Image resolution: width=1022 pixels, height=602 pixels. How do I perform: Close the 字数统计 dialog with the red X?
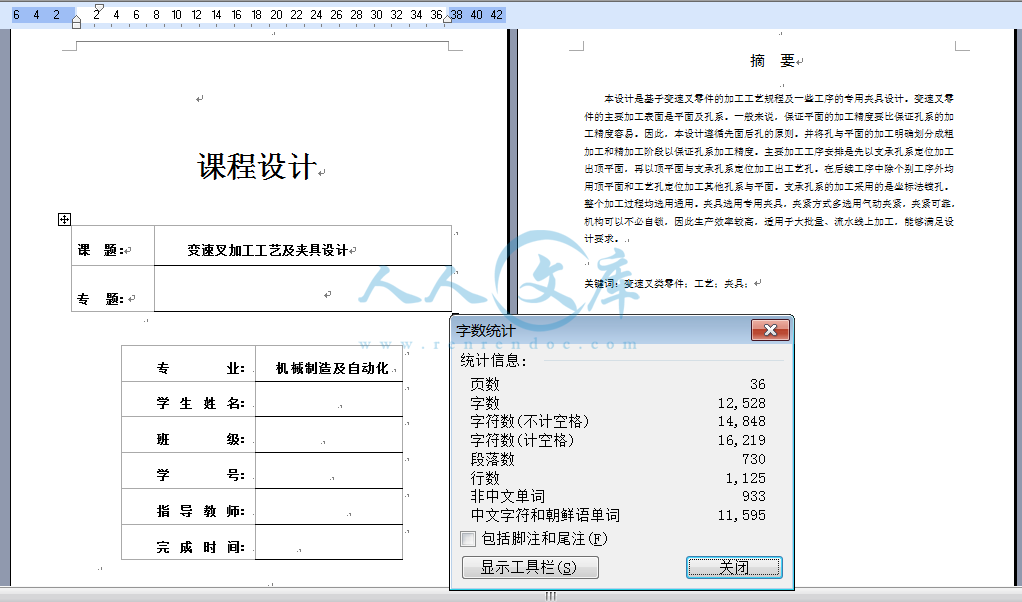coord(770,330)
